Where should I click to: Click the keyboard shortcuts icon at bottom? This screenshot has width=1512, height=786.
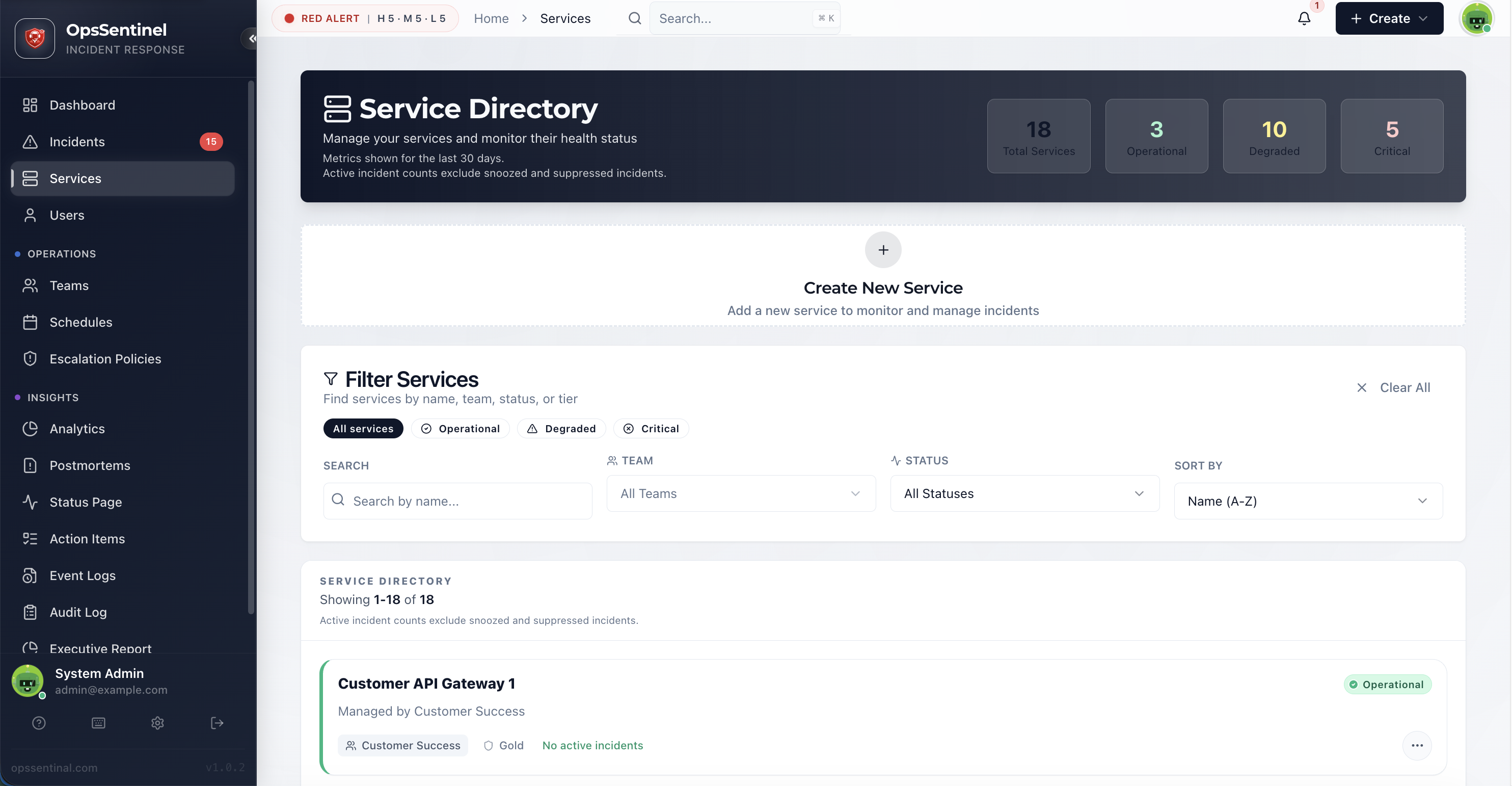[x=98, y=723]
